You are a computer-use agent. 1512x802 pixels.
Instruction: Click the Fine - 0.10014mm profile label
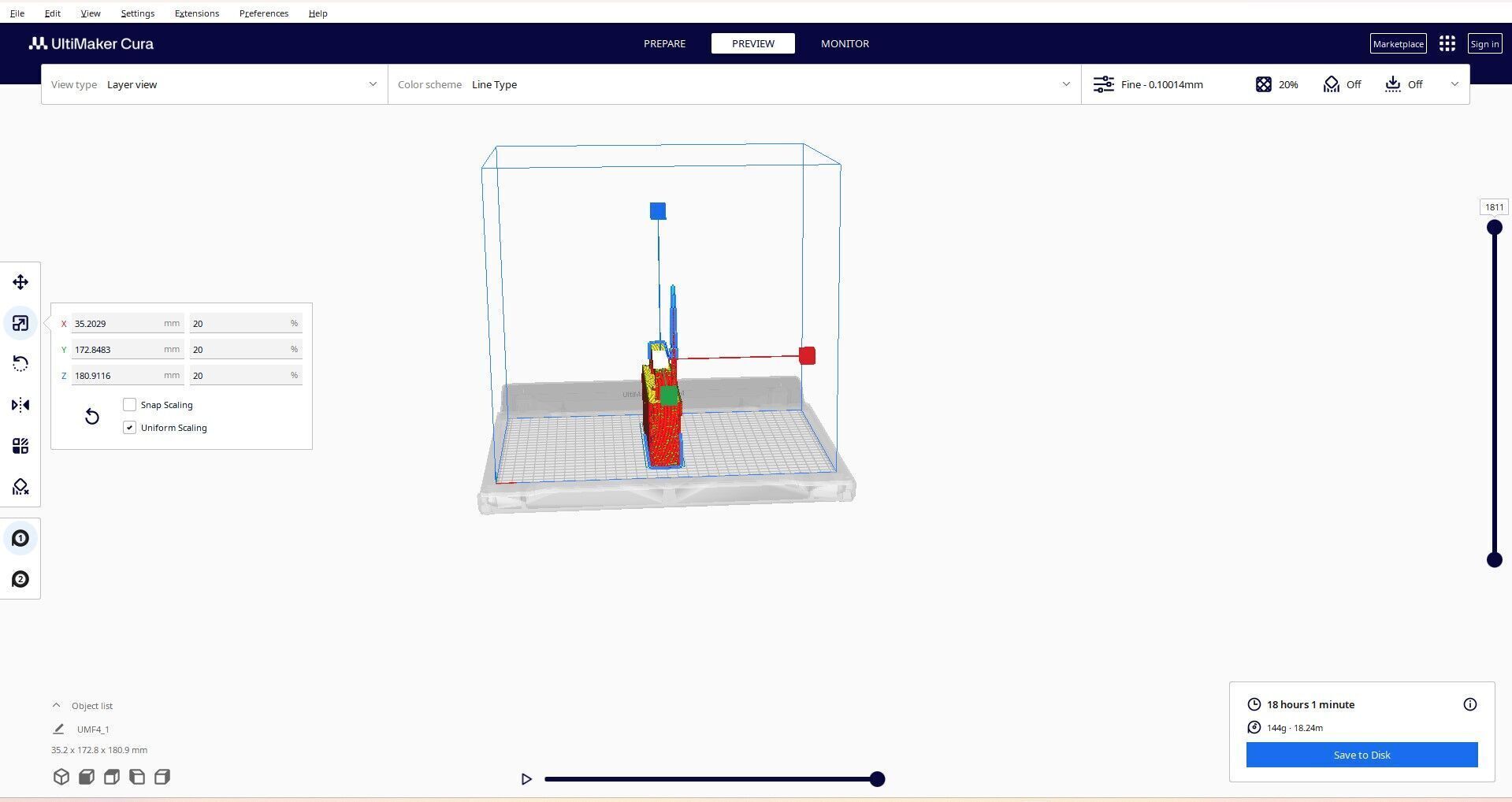[1161, 84]
